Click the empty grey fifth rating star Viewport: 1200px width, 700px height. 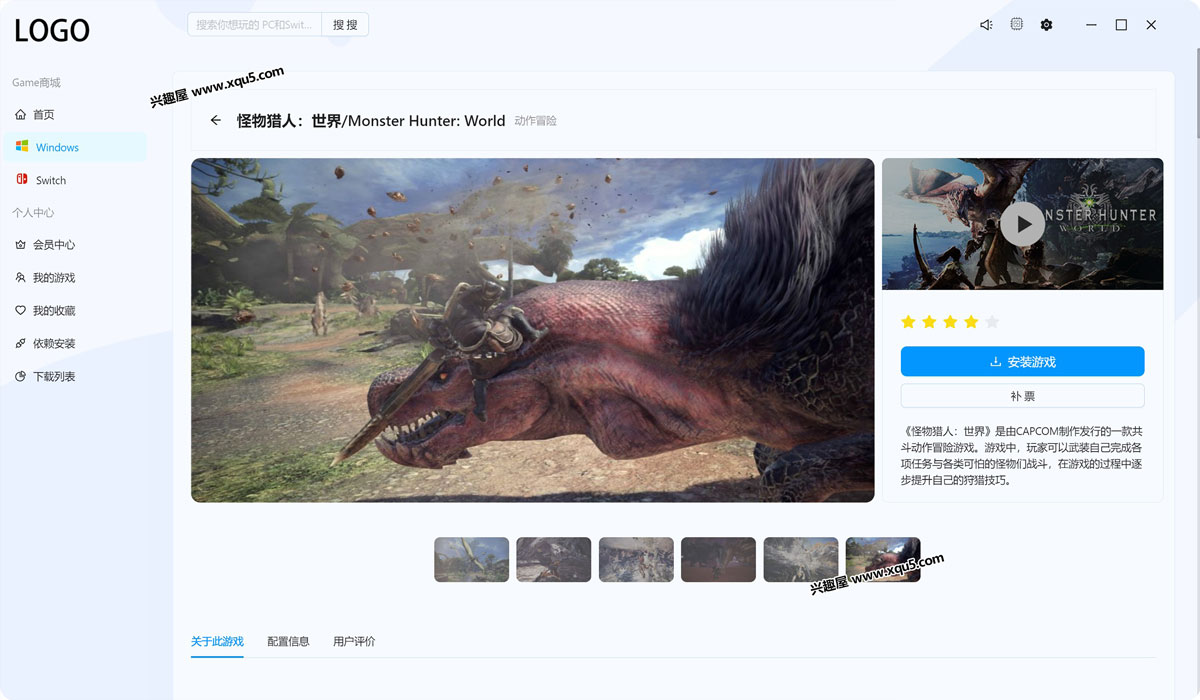coord(992,322)
